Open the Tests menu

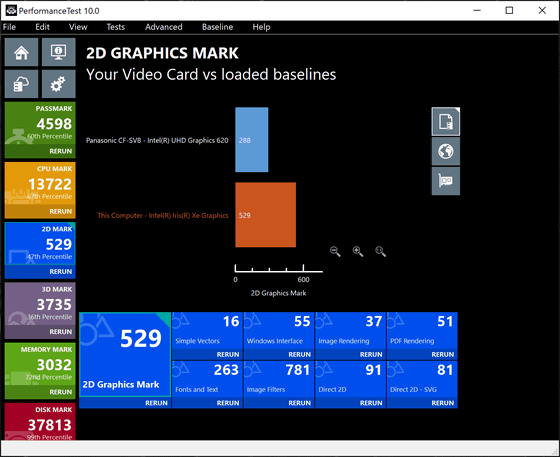(115, 27)
